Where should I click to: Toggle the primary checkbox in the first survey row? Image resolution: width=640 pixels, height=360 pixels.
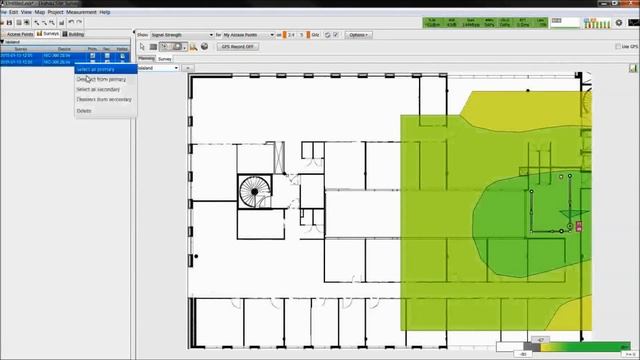(x=93, y=56)
